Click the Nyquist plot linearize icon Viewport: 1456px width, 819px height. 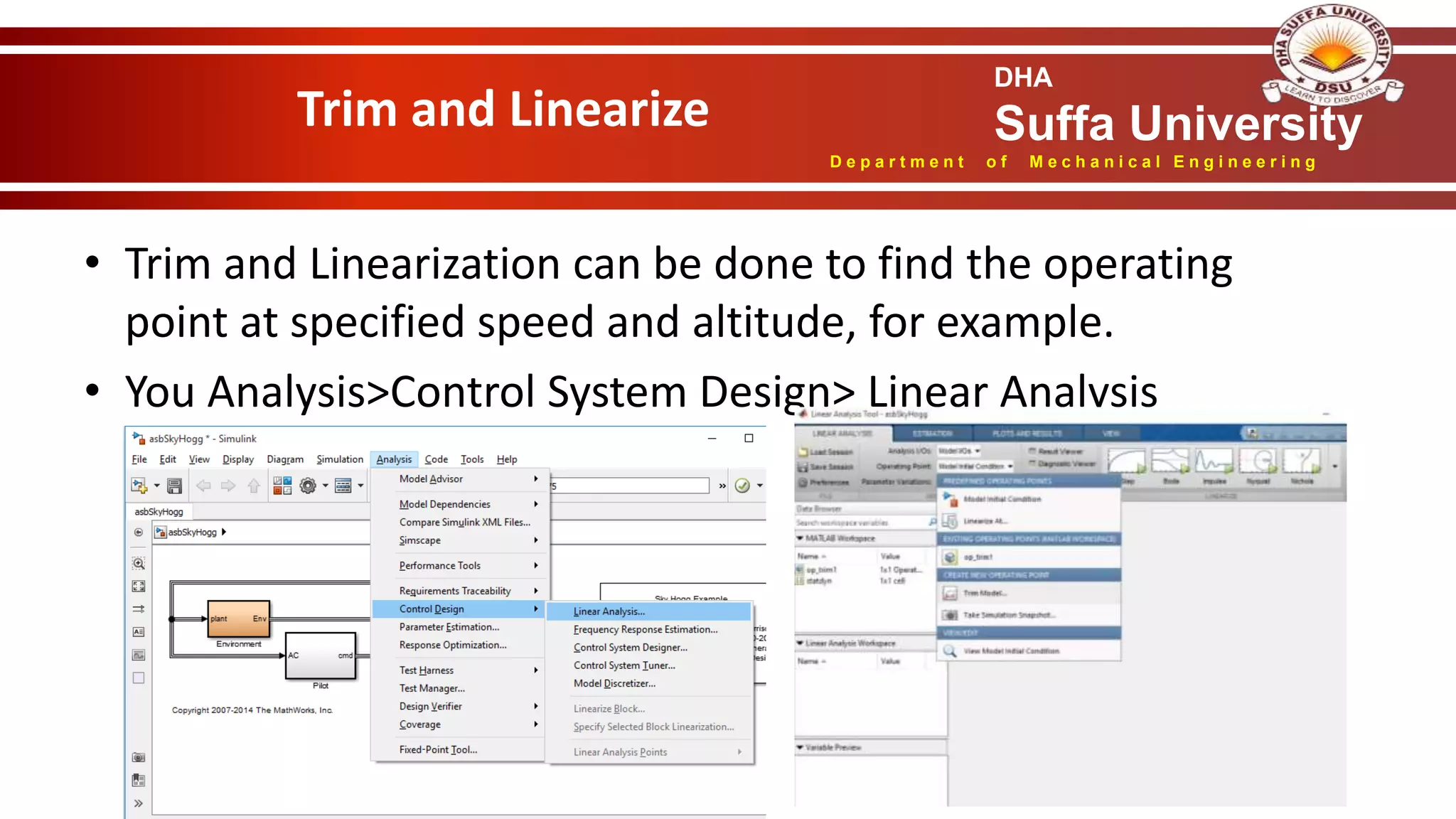(1258, 466)
